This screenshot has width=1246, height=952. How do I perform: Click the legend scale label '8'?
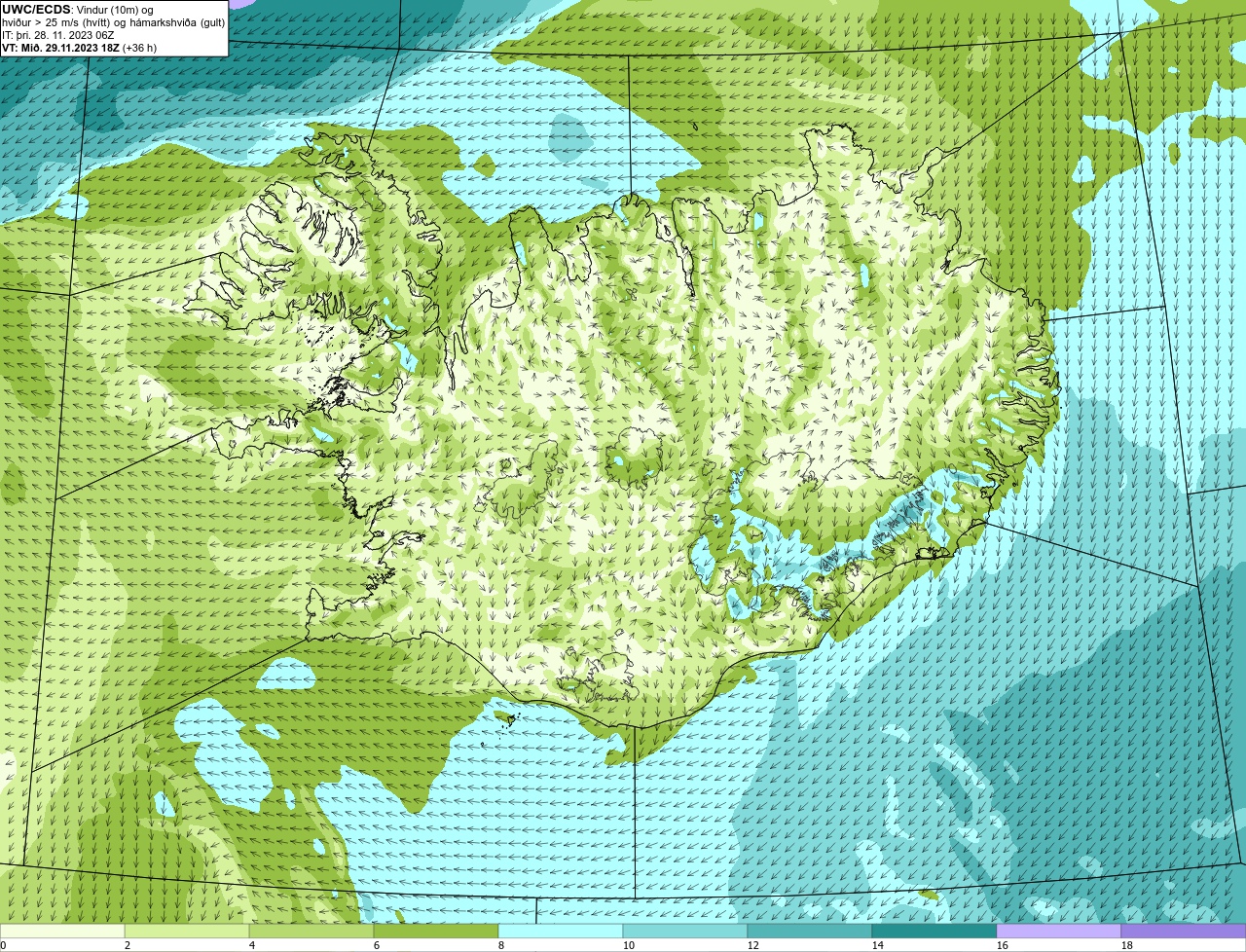(501, 945)
